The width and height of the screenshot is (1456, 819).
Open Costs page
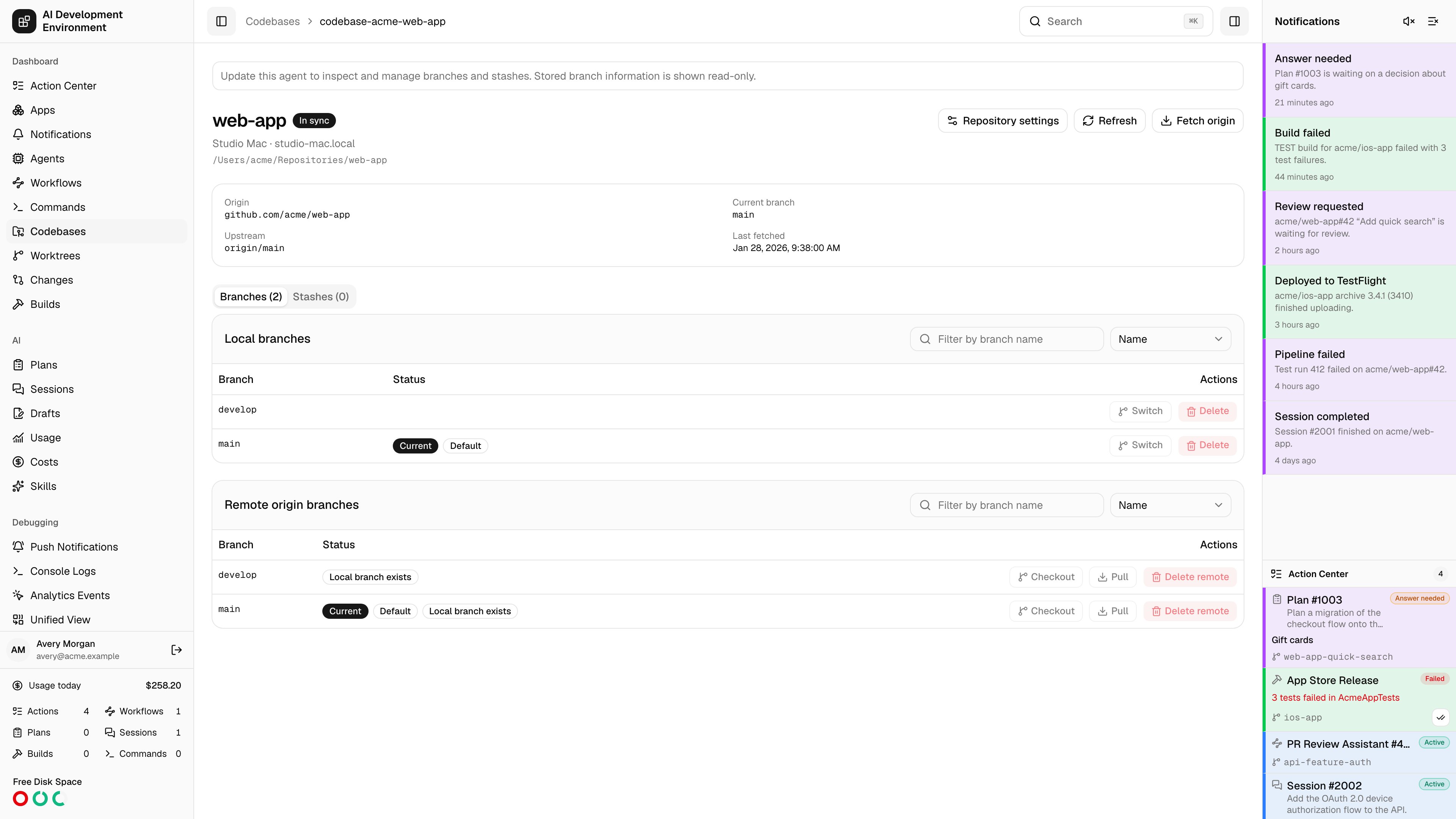click(97, 462)
